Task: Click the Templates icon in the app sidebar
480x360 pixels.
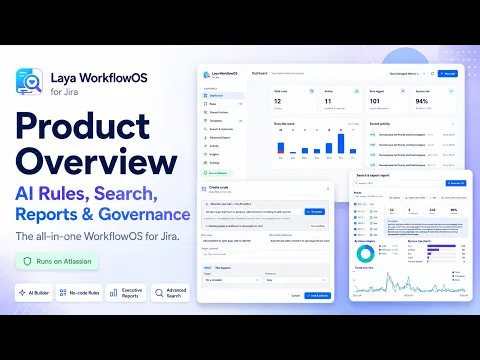Action: click(205, 121)
